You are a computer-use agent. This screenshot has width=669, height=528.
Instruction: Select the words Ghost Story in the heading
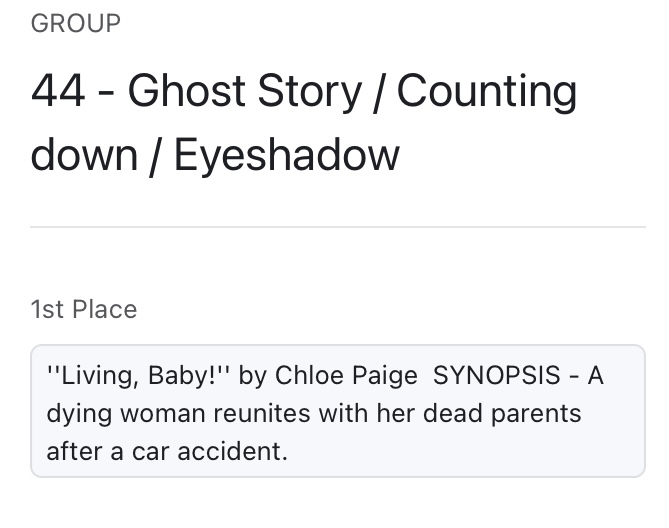point(245,93)
